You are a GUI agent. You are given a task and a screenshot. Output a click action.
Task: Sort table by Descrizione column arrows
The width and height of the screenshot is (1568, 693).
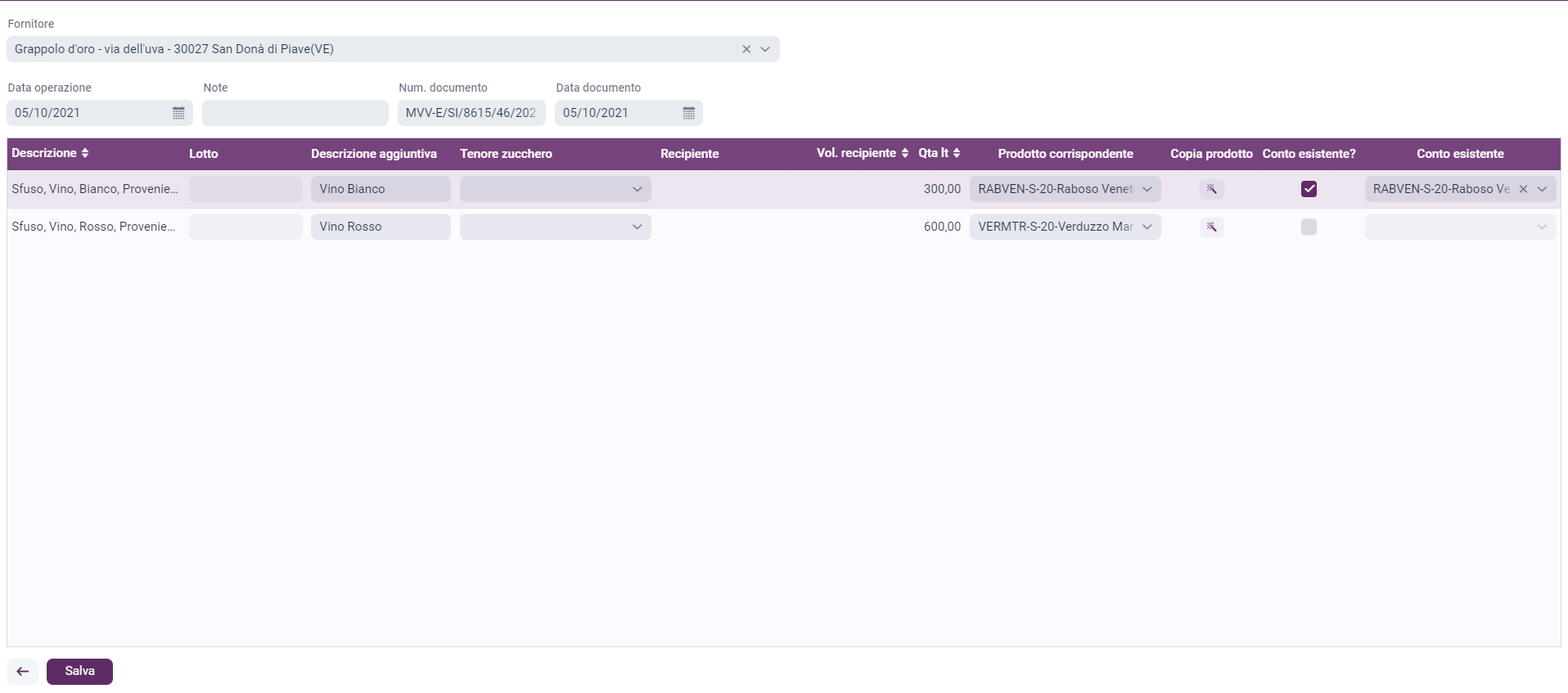[85, 153]
